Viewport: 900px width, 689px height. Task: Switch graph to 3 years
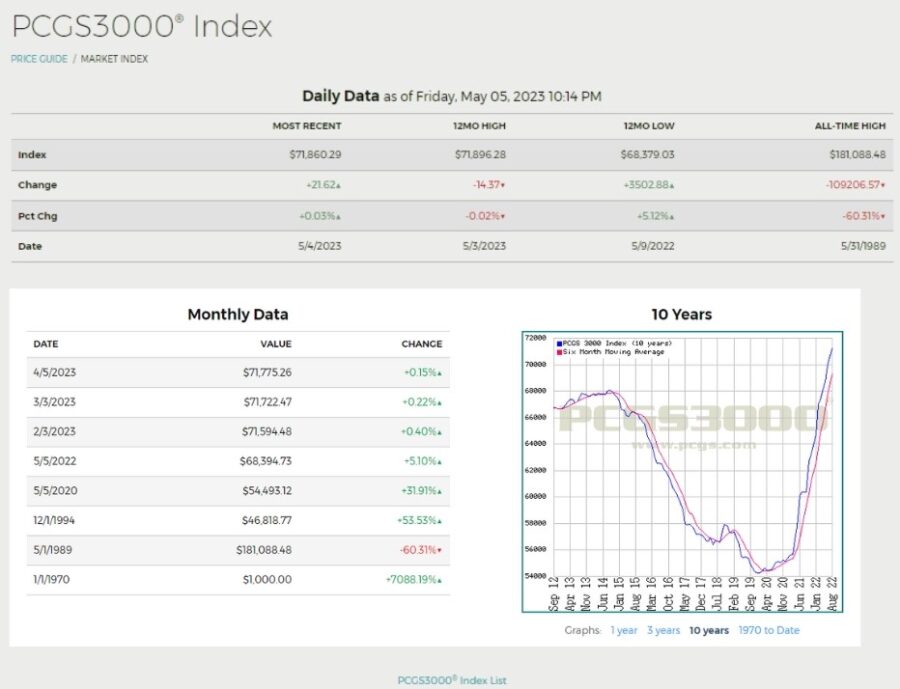664,630
